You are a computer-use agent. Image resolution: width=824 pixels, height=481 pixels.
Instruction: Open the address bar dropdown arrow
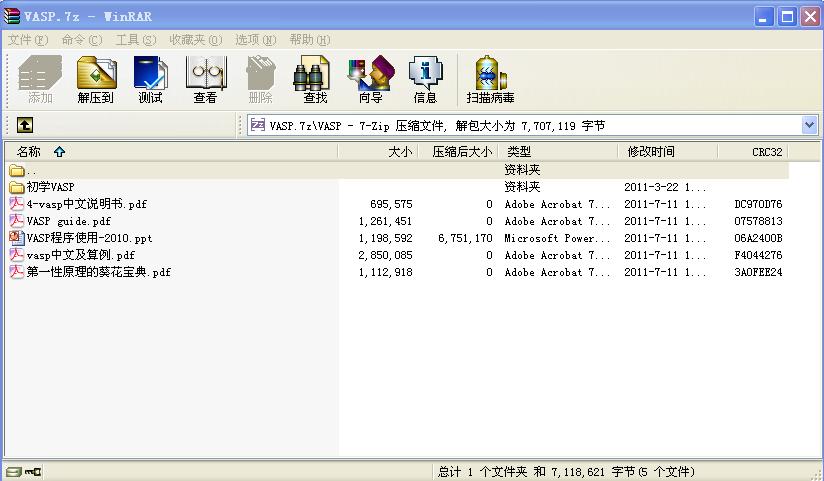tap(809, 125)
